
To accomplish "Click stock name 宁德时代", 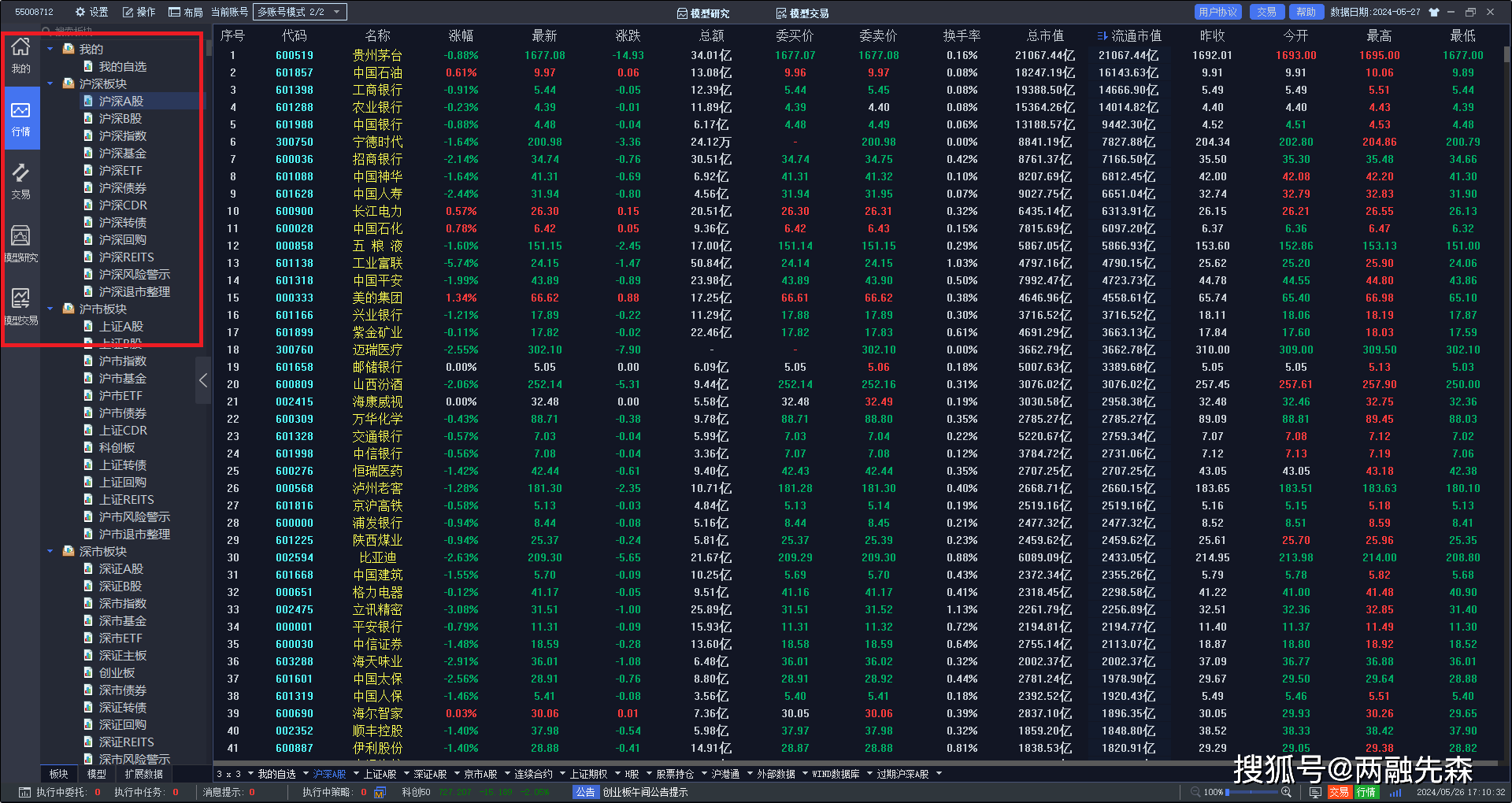I will click(378, 142).
